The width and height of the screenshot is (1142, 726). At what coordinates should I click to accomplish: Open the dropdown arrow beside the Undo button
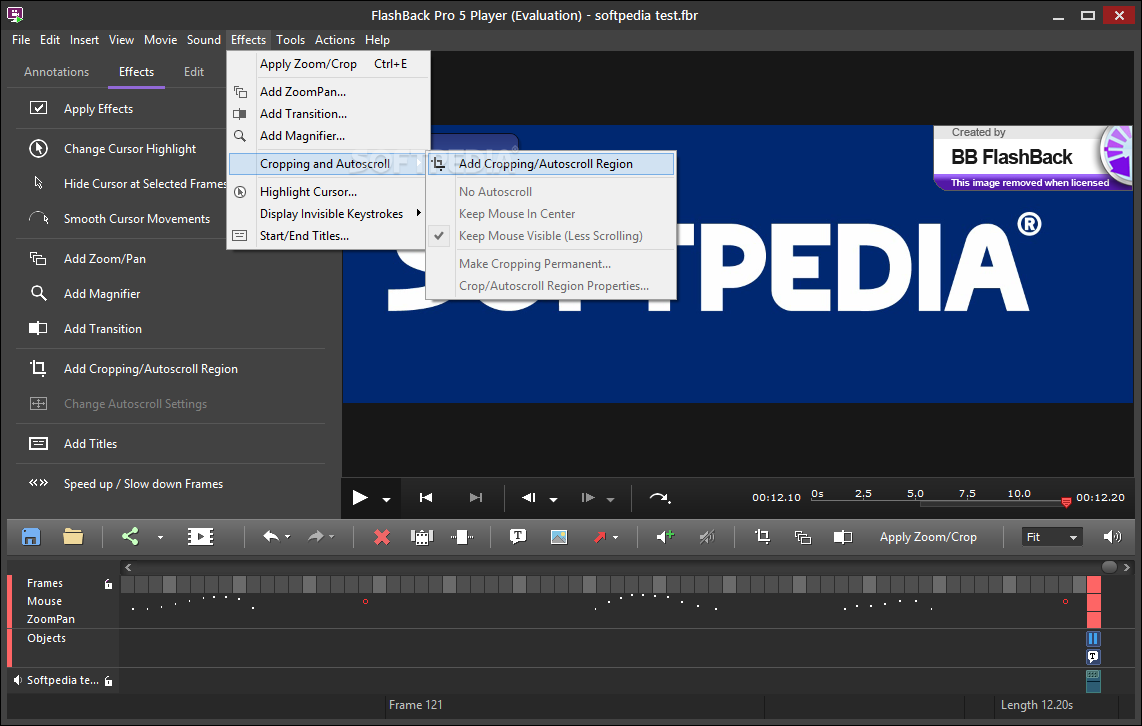pos(288,538)
